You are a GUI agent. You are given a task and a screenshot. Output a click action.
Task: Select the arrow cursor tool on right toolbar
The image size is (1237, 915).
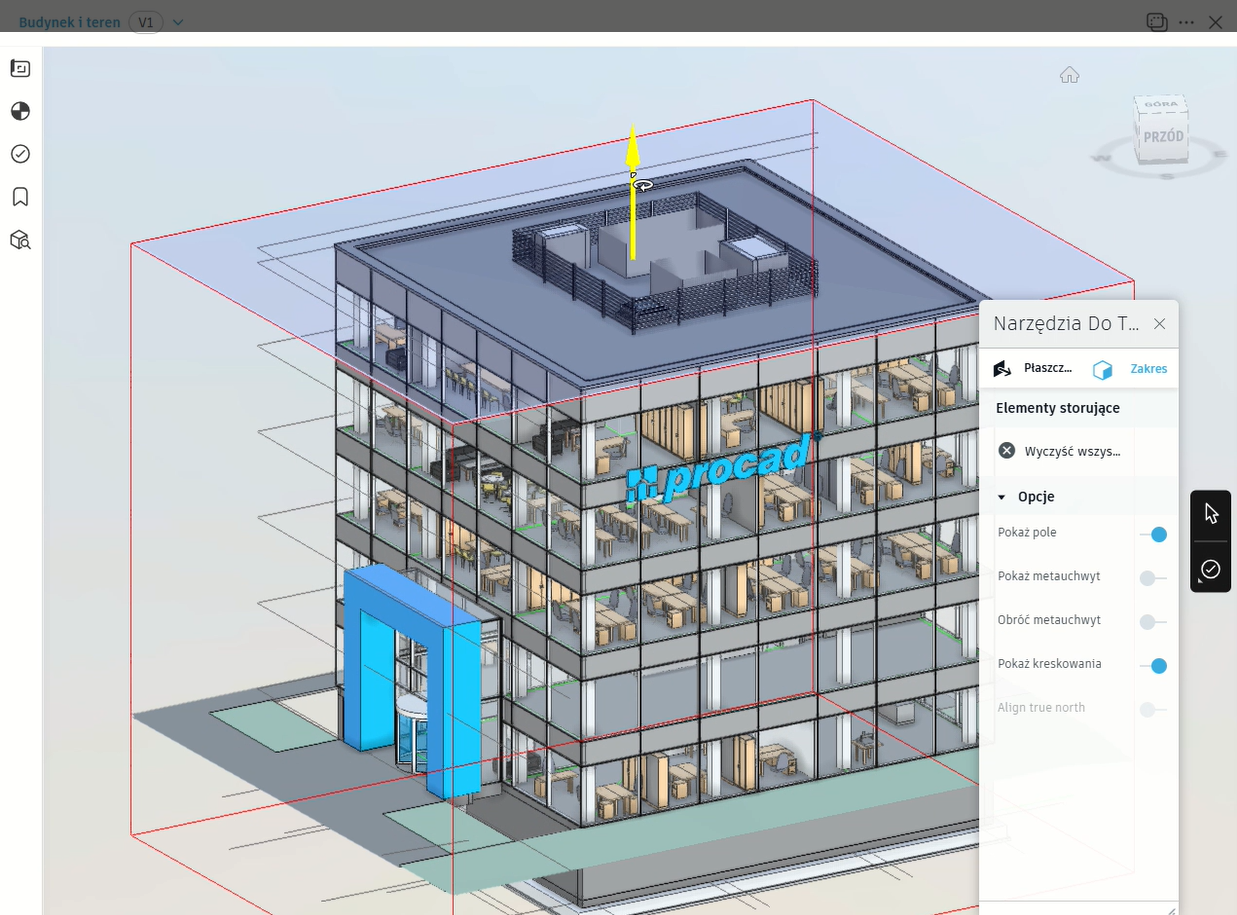pos(1211,514)
